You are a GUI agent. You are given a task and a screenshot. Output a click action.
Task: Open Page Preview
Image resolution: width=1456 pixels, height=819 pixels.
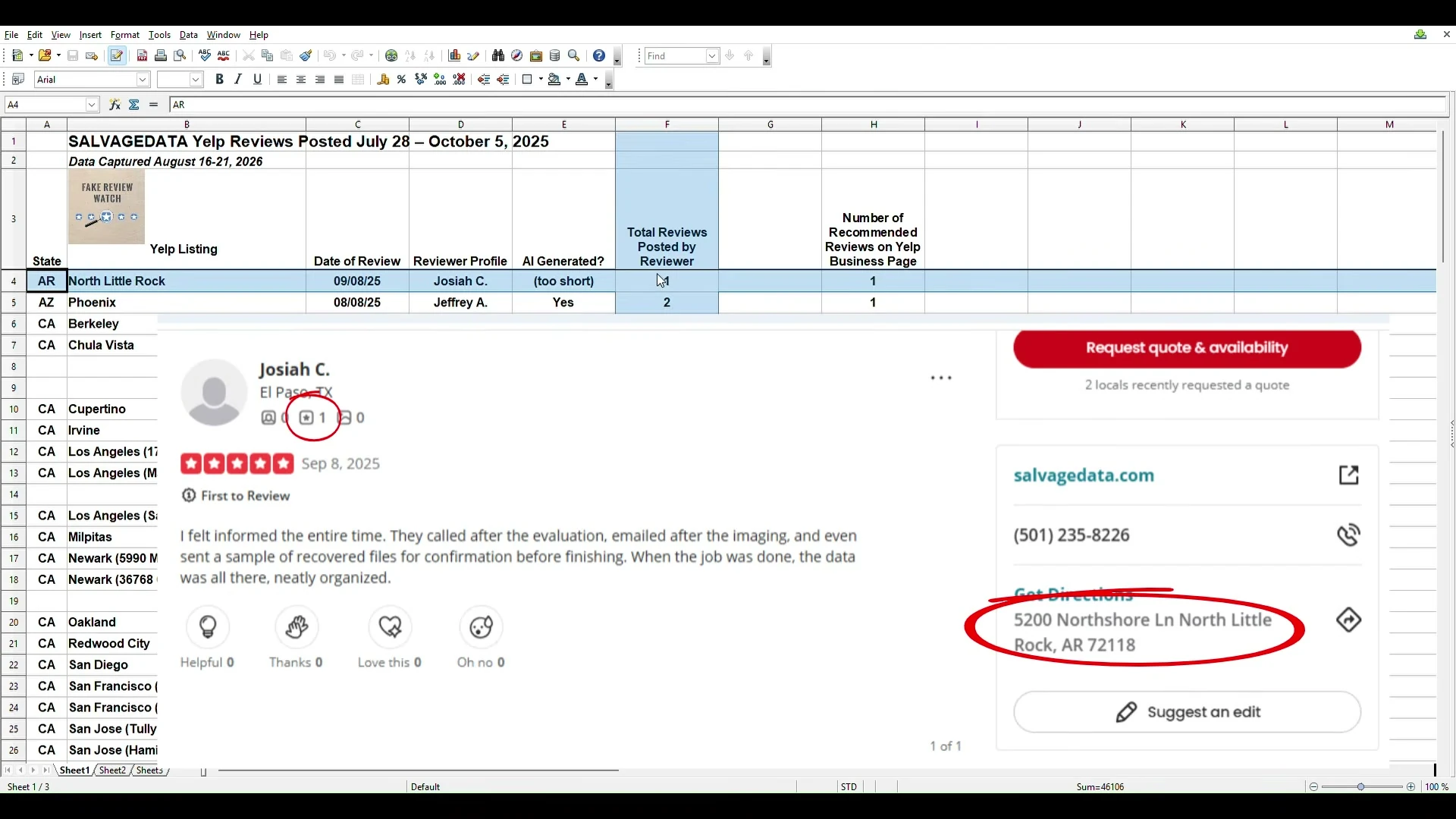click(x=180, y=55)
